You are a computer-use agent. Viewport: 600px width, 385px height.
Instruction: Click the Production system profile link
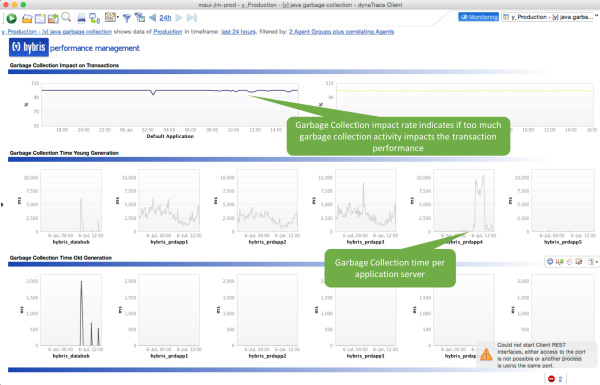tap(168, 32)
